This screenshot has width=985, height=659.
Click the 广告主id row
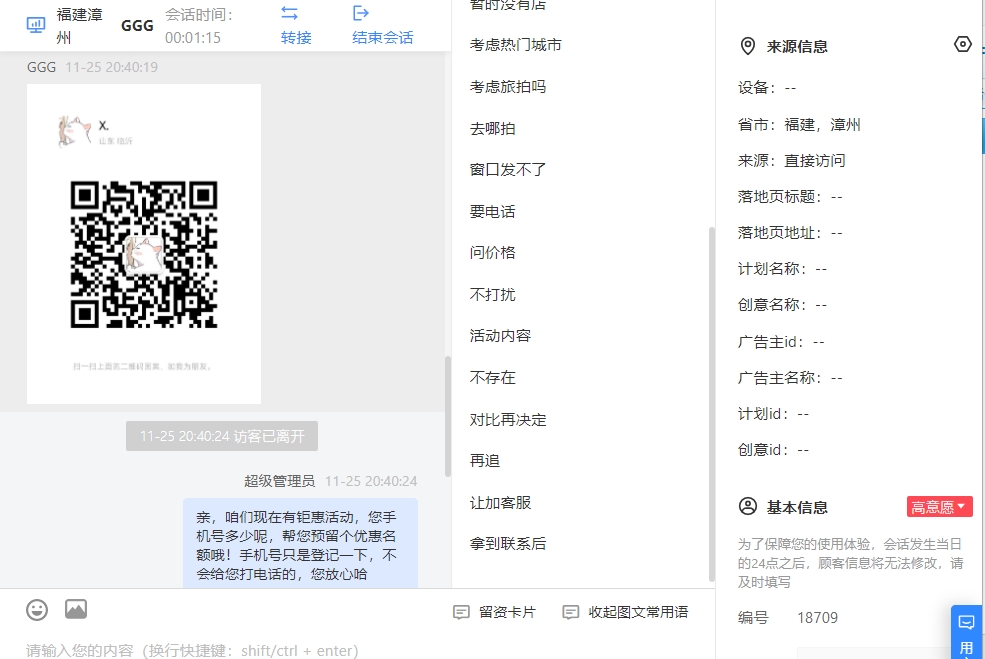tap(781, 342)
